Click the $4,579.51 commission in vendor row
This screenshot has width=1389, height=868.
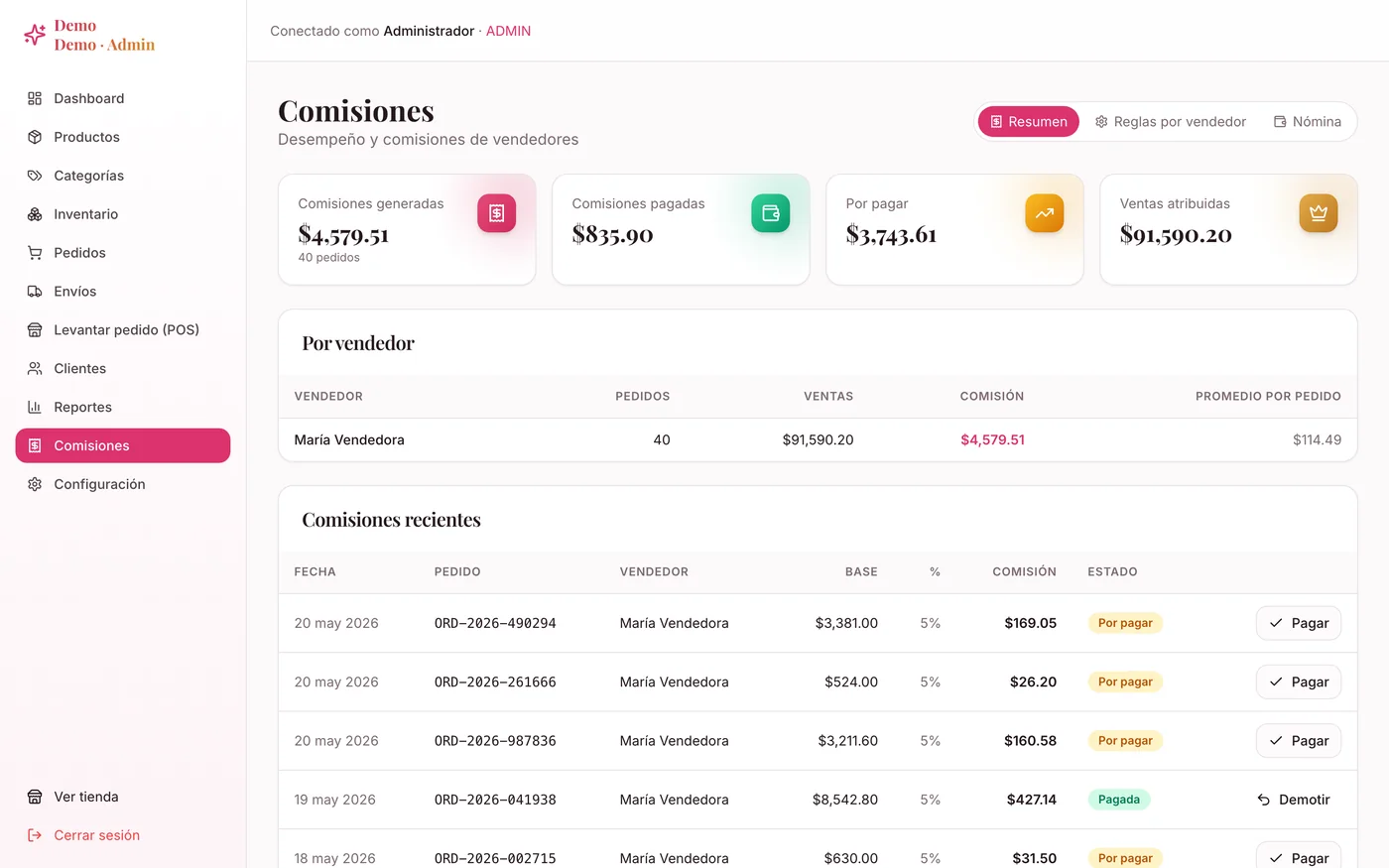tap(992, 440)
